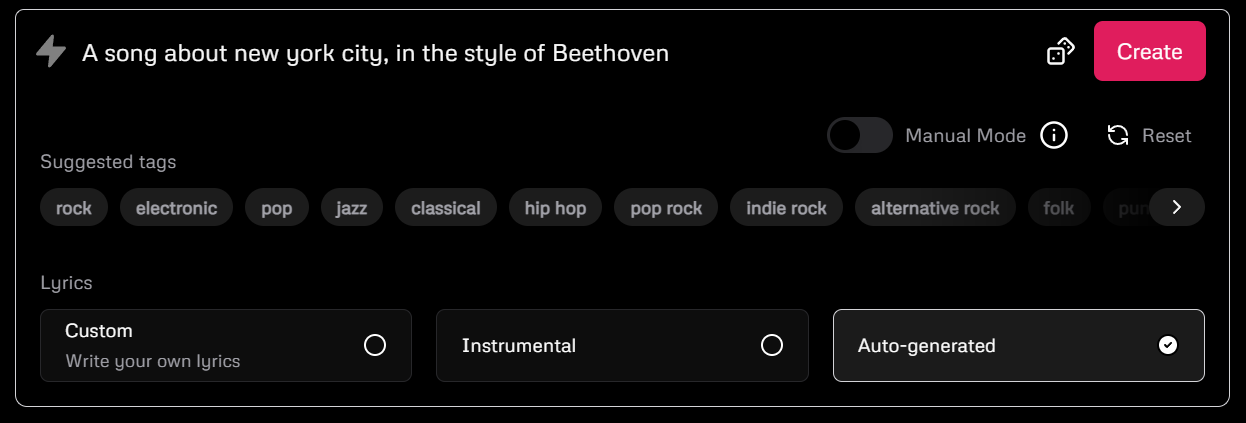Choose the classical suggested tag
The image size is (1246, 423).
pyautogui.click(x=446, y=208)
